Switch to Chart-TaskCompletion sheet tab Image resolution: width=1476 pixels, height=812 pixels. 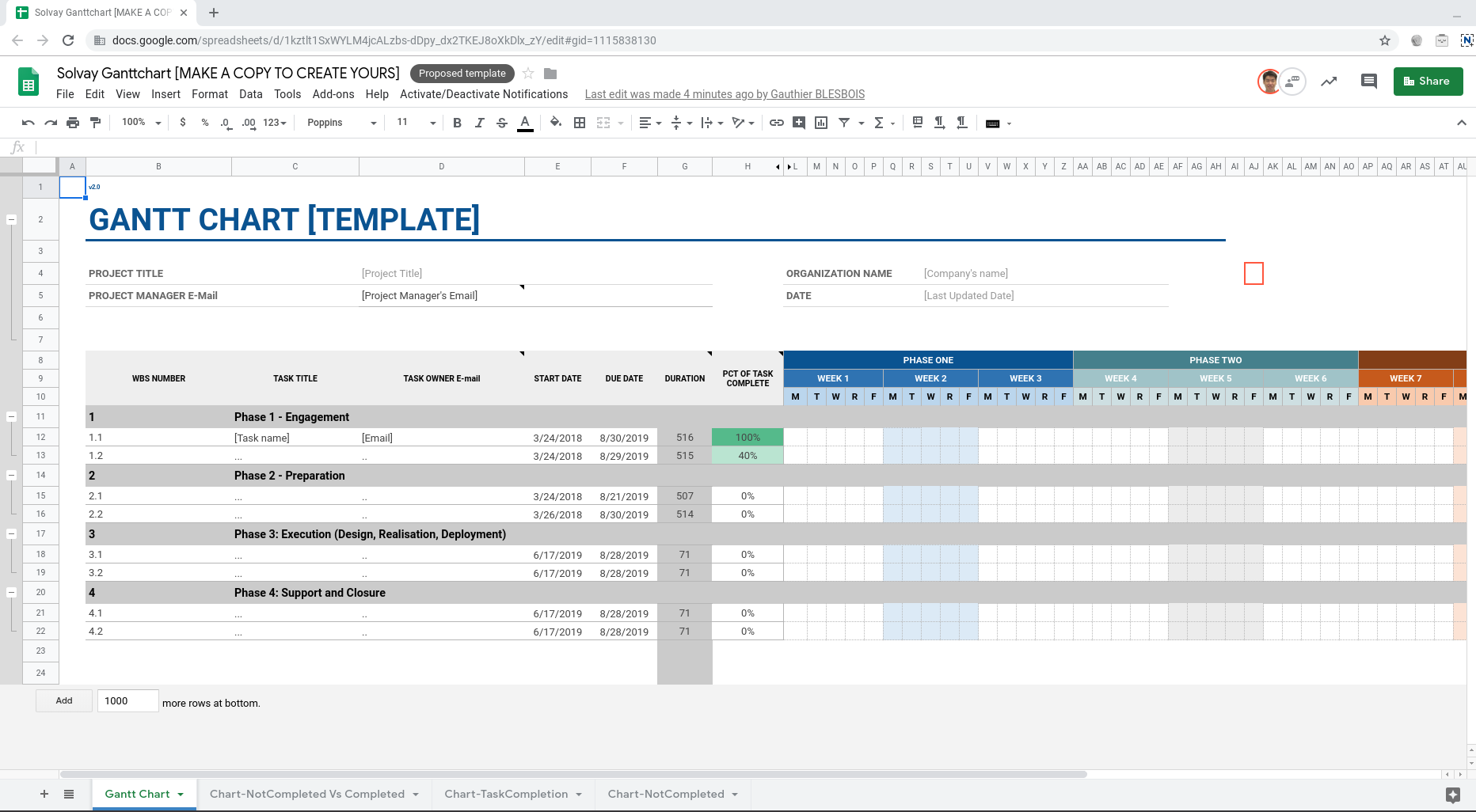tap(506, 794)
